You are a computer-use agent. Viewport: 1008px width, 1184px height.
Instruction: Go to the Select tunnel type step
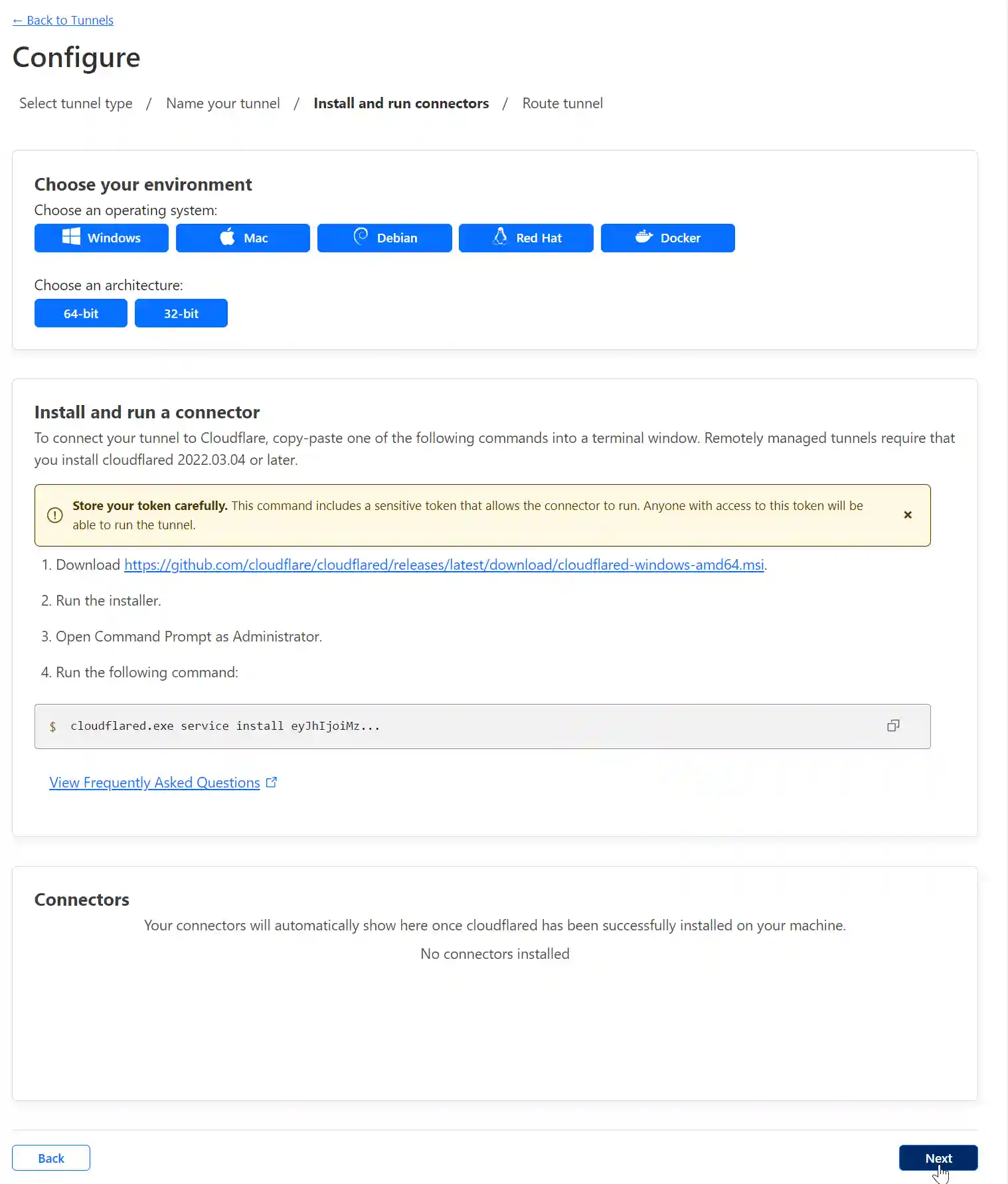click(x=75, y=103)
